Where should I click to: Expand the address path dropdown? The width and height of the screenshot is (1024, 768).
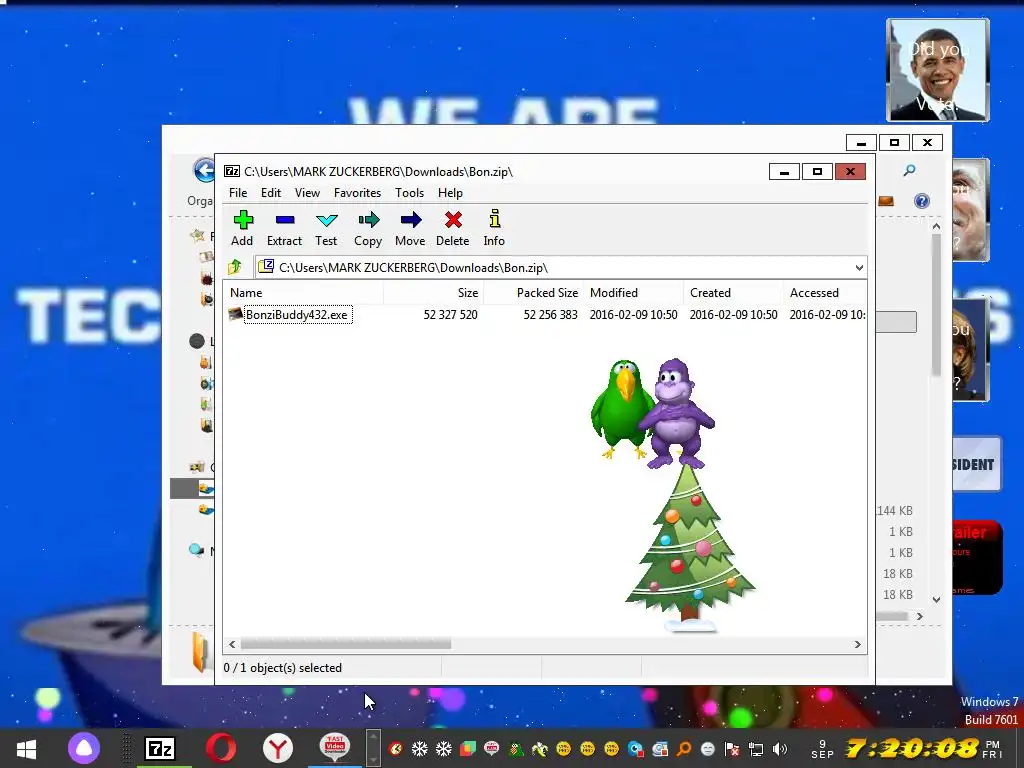(x=859, y=267)
